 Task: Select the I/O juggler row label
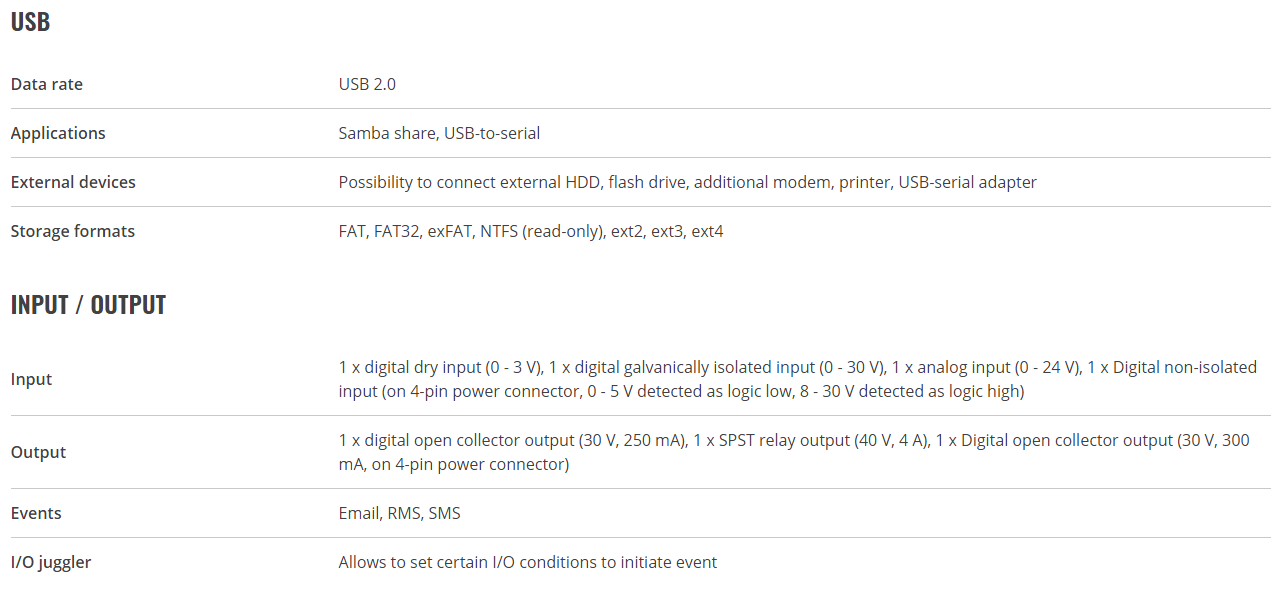pyautogui.click(x=51, y=562)
